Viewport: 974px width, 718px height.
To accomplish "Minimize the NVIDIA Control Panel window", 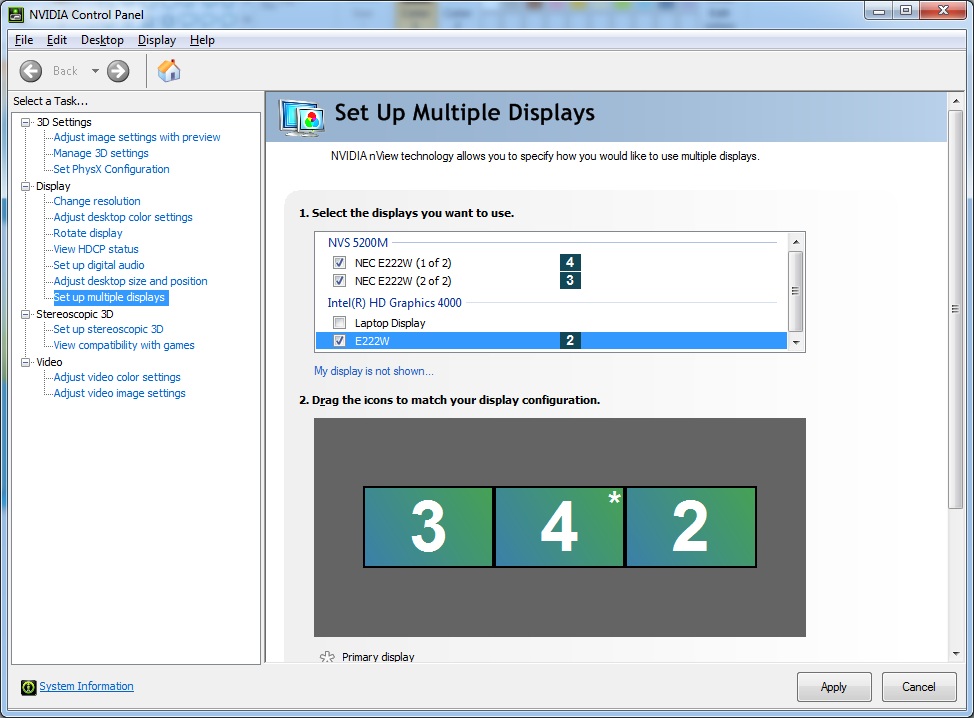I will pyautogui.click(x=878, y=11).
